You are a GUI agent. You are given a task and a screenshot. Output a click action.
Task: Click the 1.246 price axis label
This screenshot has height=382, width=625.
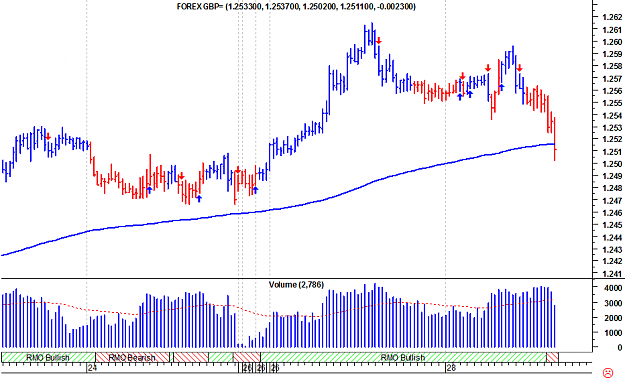point(612,213)
